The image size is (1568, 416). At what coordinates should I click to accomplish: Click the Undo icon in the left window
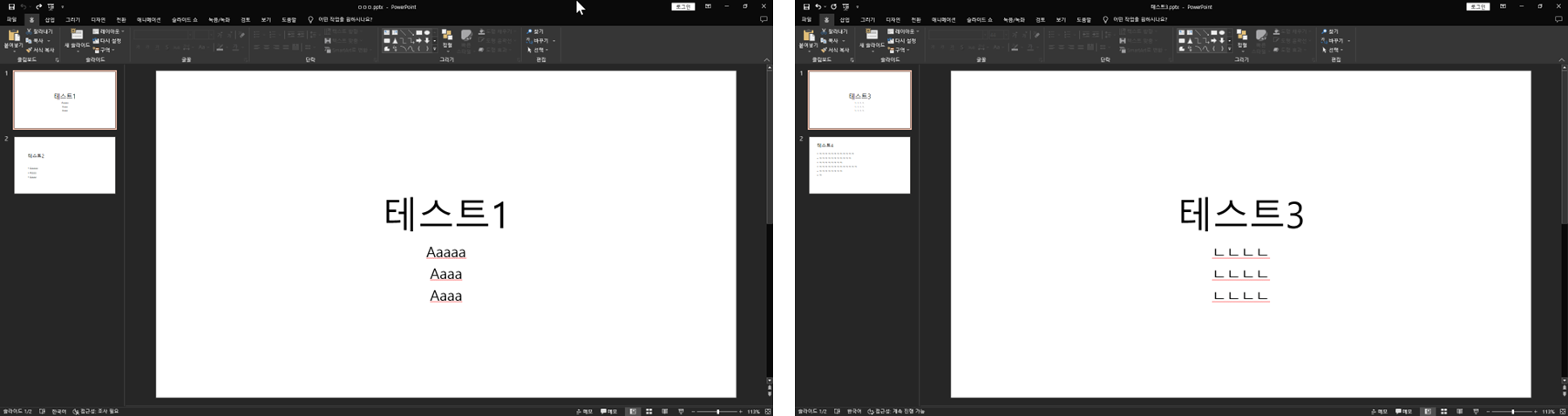24,6
